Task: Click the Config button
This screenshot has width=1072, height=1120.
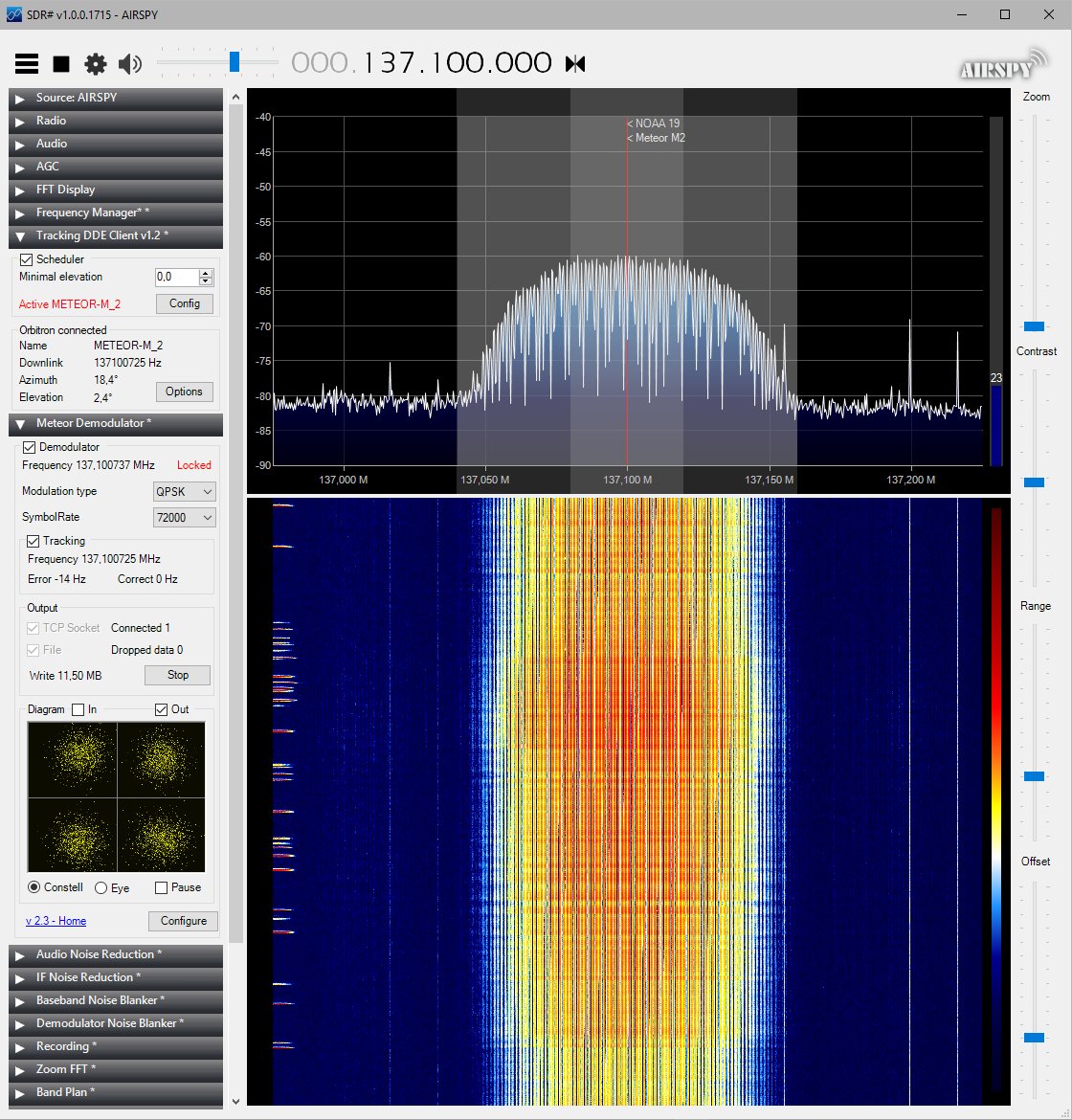Action: (x=185, y=303)
